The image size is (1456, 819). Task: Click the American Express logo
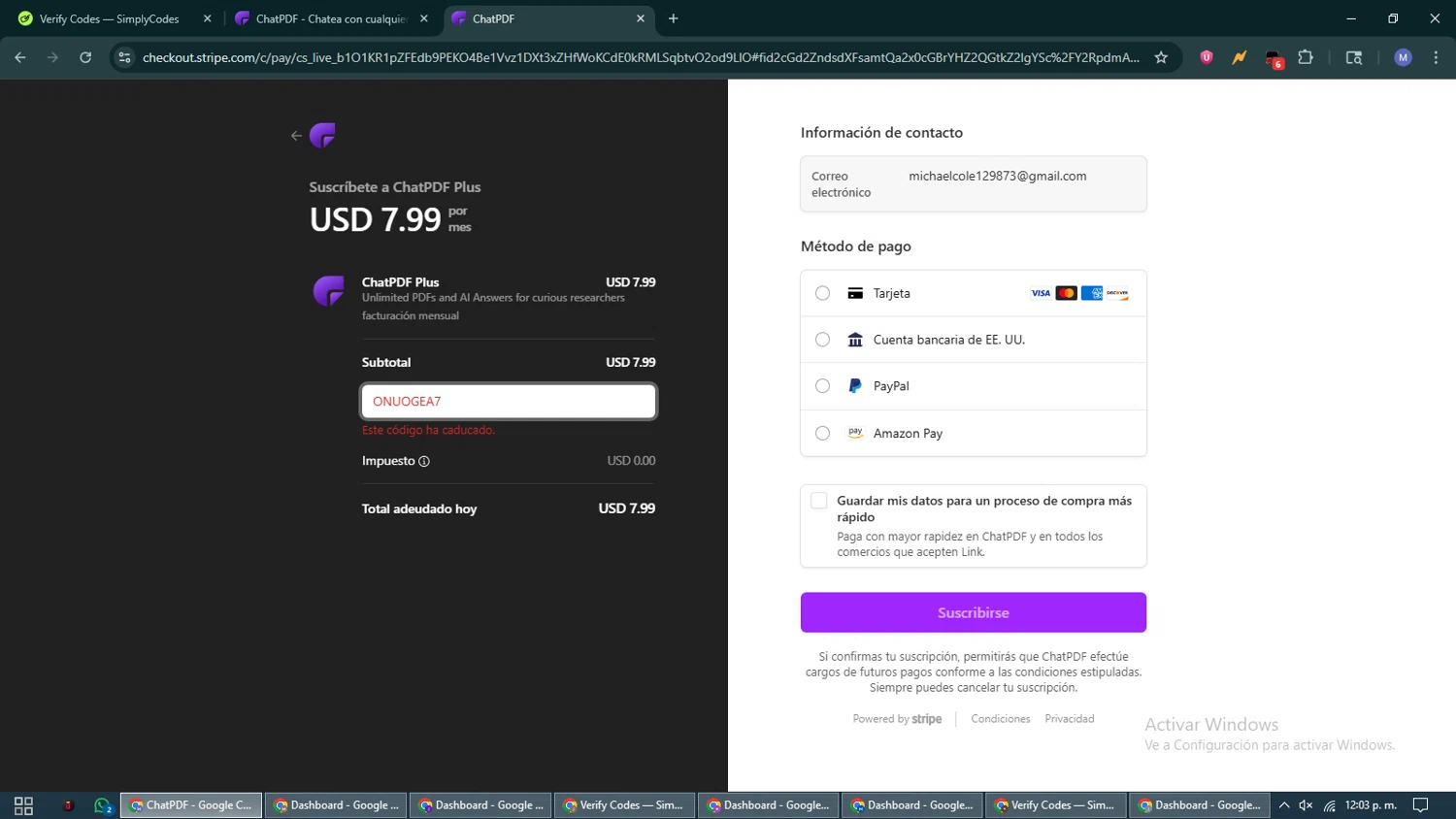(1092, 293)
